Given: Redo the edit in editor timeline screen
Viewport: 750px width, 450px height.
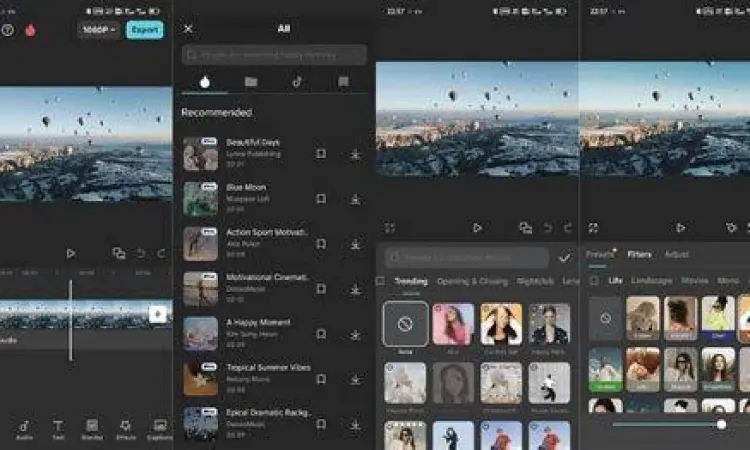Looking at the screenshot, I should pos(161,253).
